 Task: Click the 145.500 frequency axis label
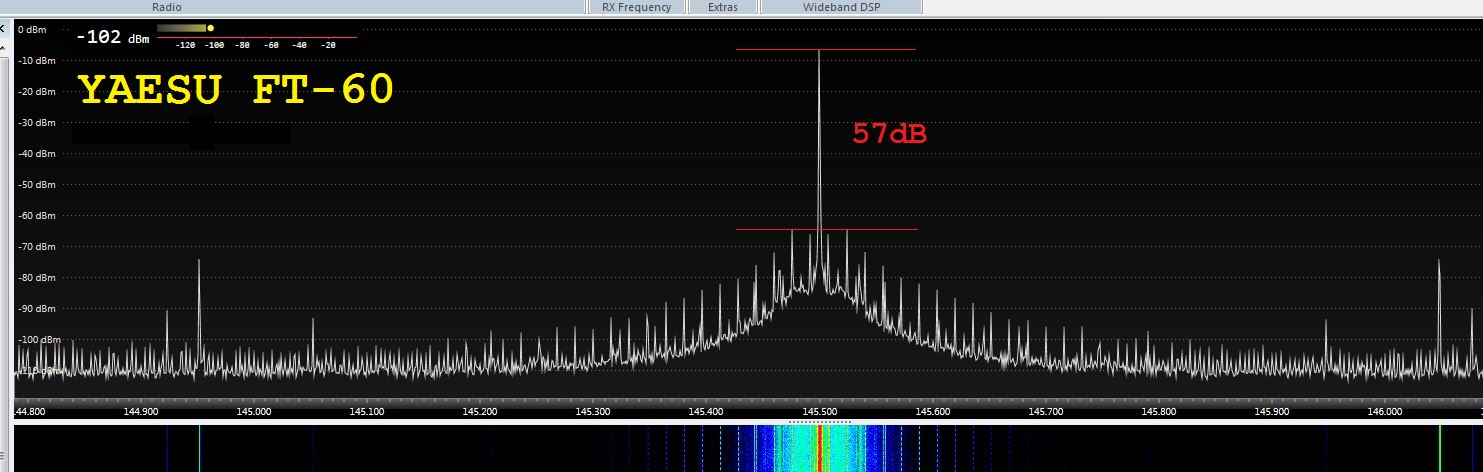[819, 411]
